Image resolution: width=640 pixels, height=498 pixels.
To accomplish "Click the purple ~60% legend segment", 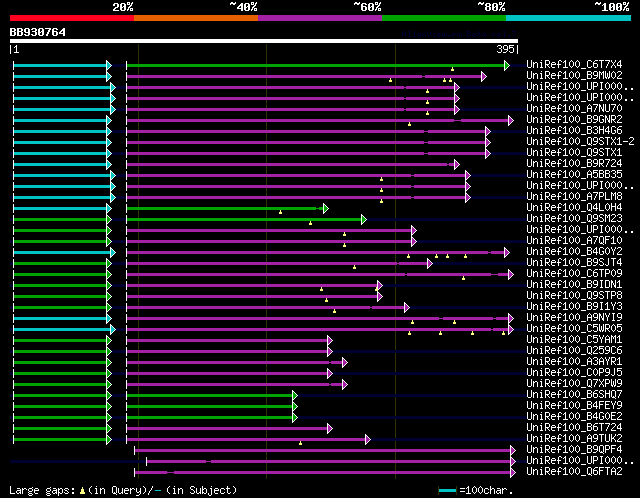I will coord(320,18).
